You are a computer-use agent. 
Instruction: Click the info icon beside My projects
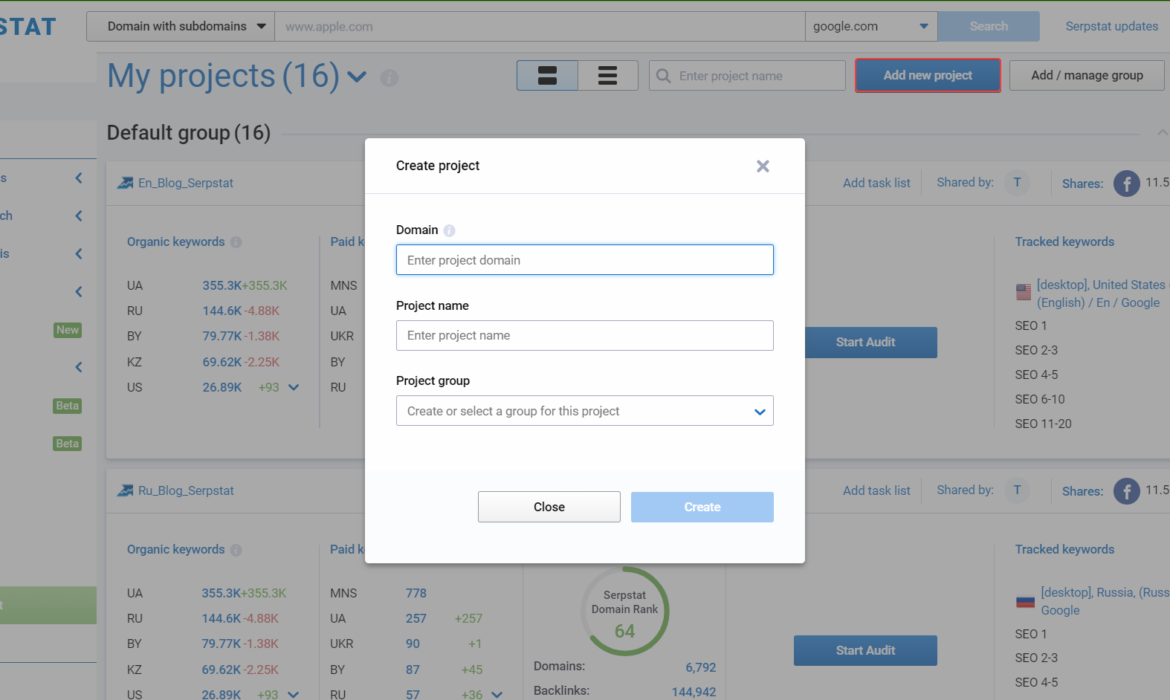point(389,78)
